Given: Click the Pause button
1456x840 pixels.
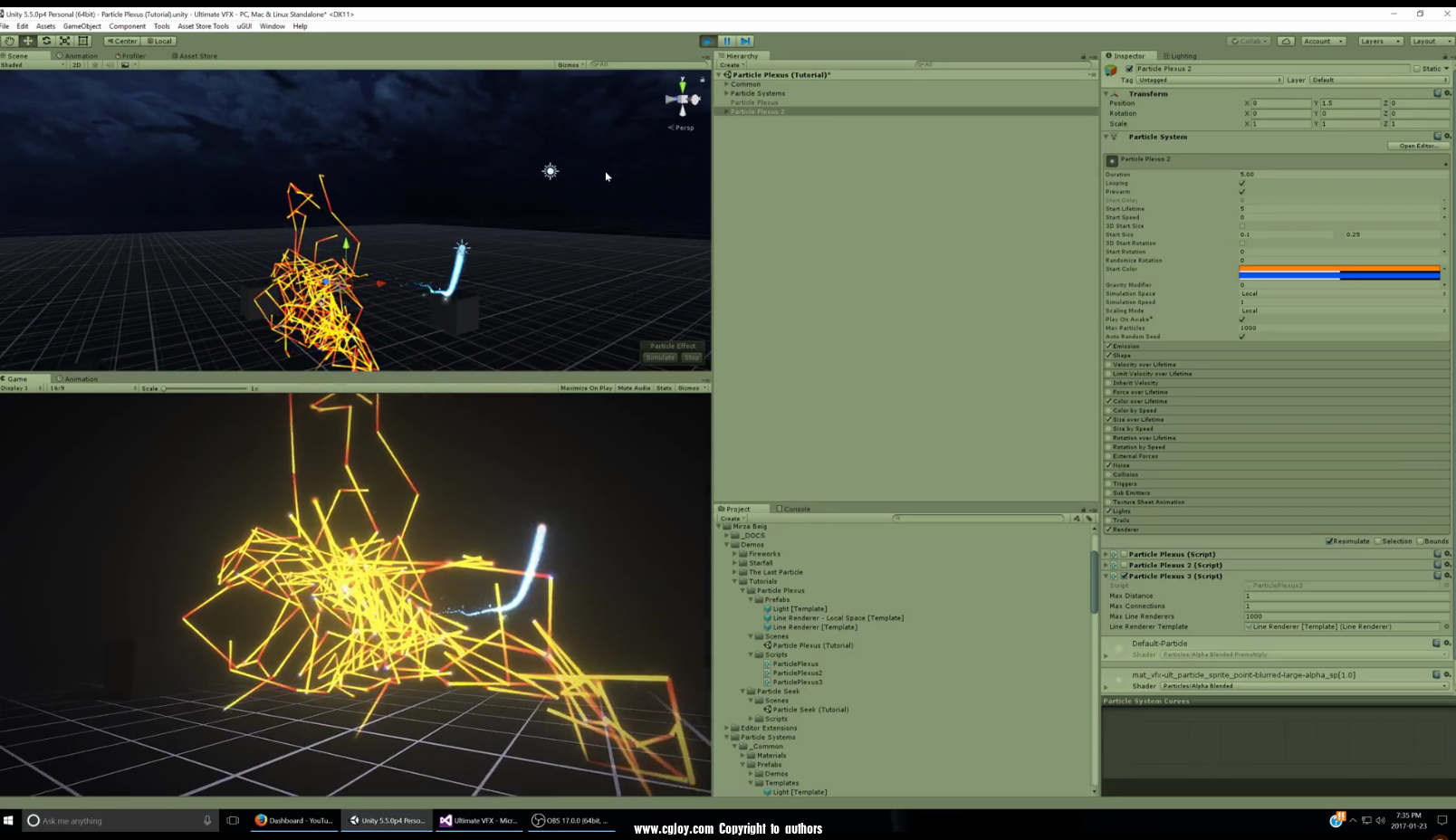Looking at the screenshot, I should [727, 41].
